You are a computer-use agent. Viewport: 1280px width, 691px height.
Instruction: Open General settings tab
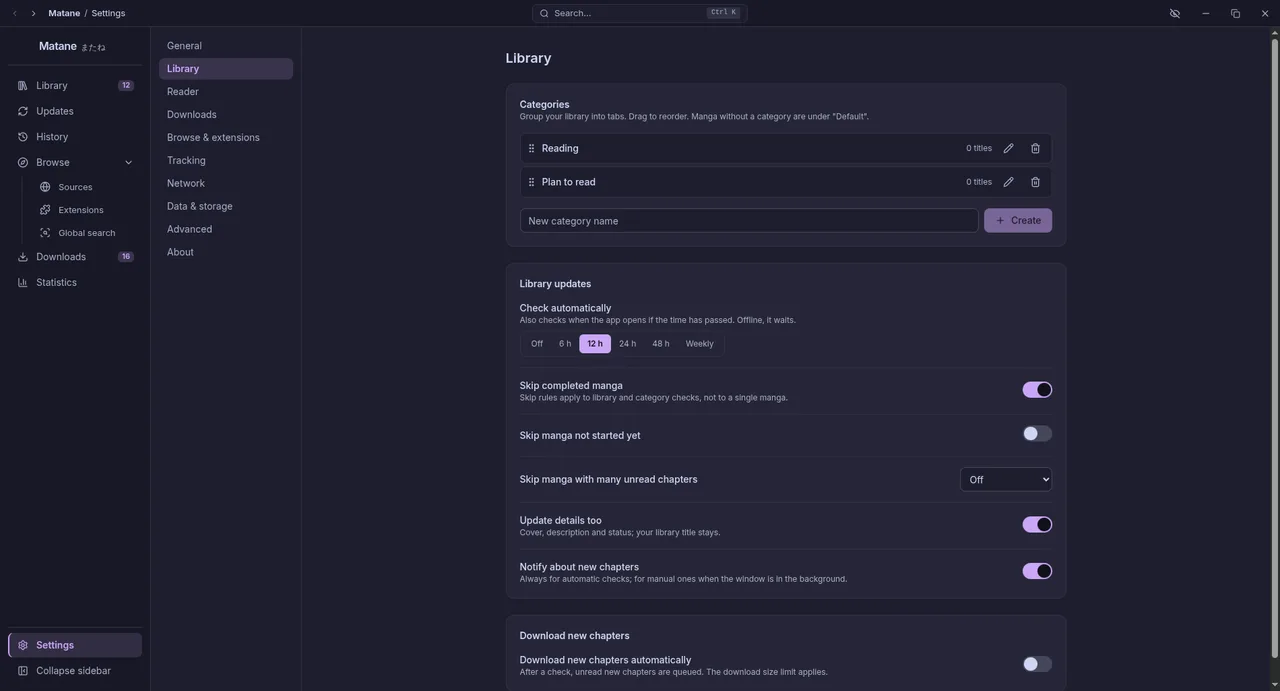point(226,46)
